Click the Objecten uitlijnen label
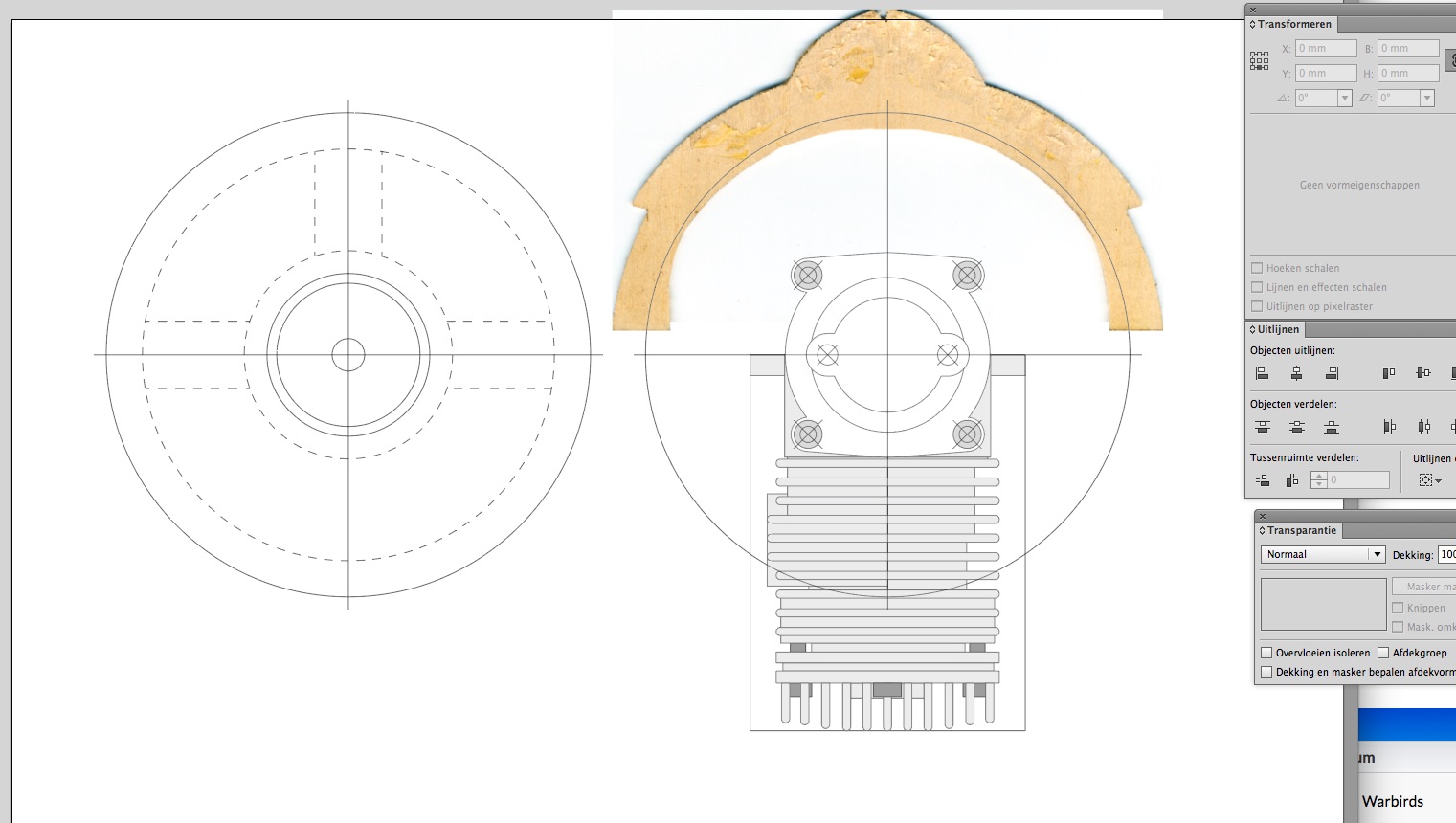1456x823 pixels. pyautogui.click(x=1292, y=350)
